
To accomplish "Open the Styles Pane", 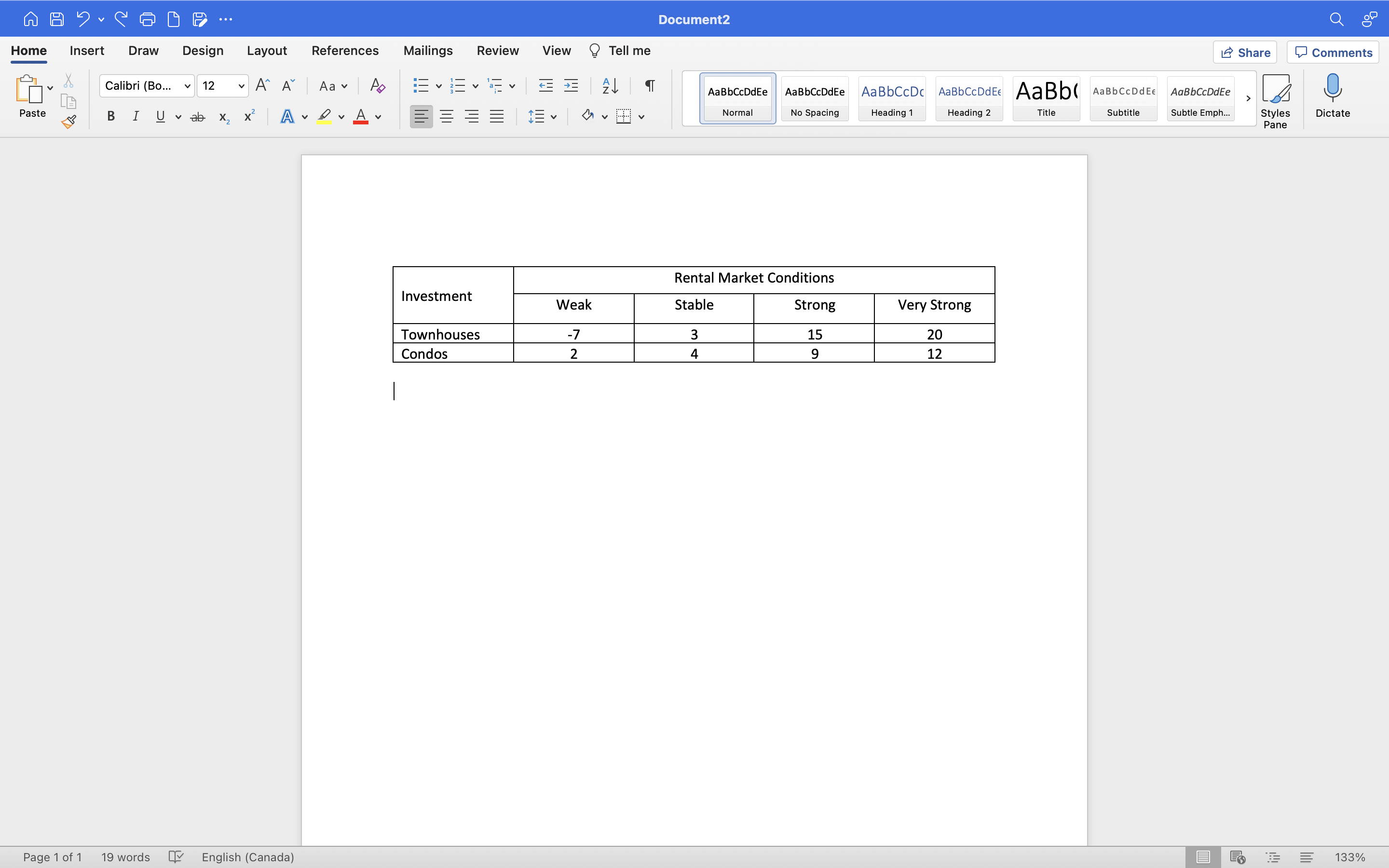I will [1275, 100].
